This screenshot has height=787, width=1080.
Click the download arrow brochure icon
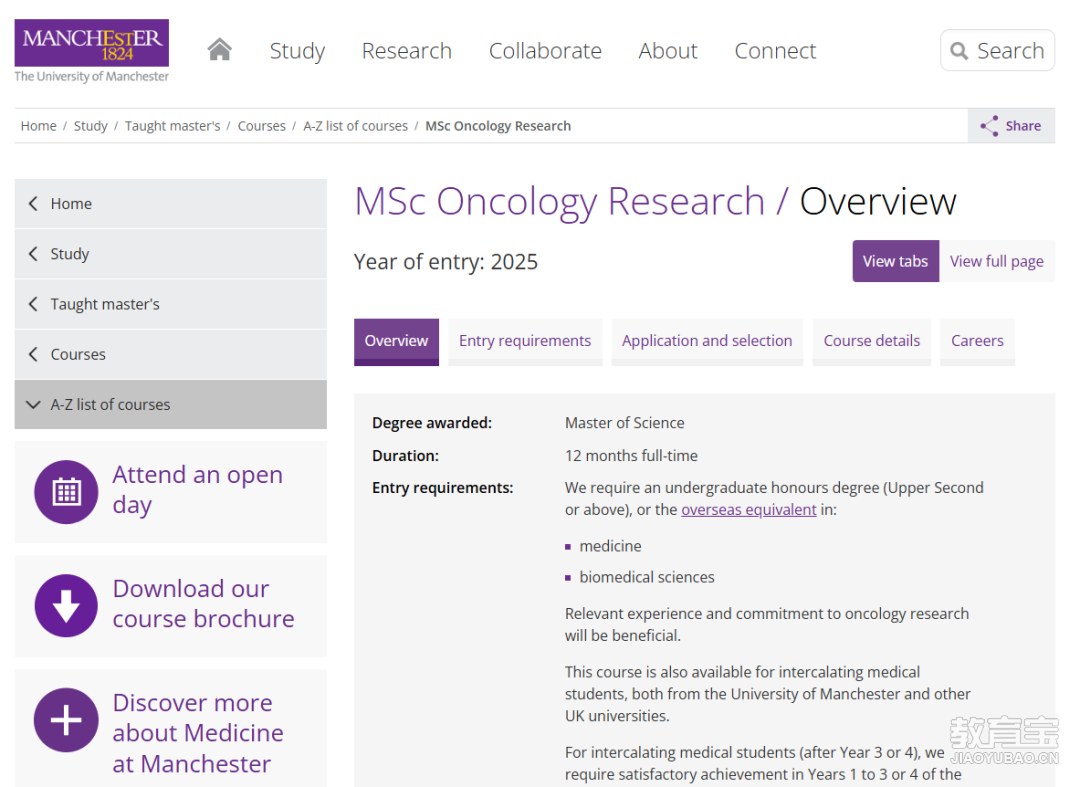[66, 606]
